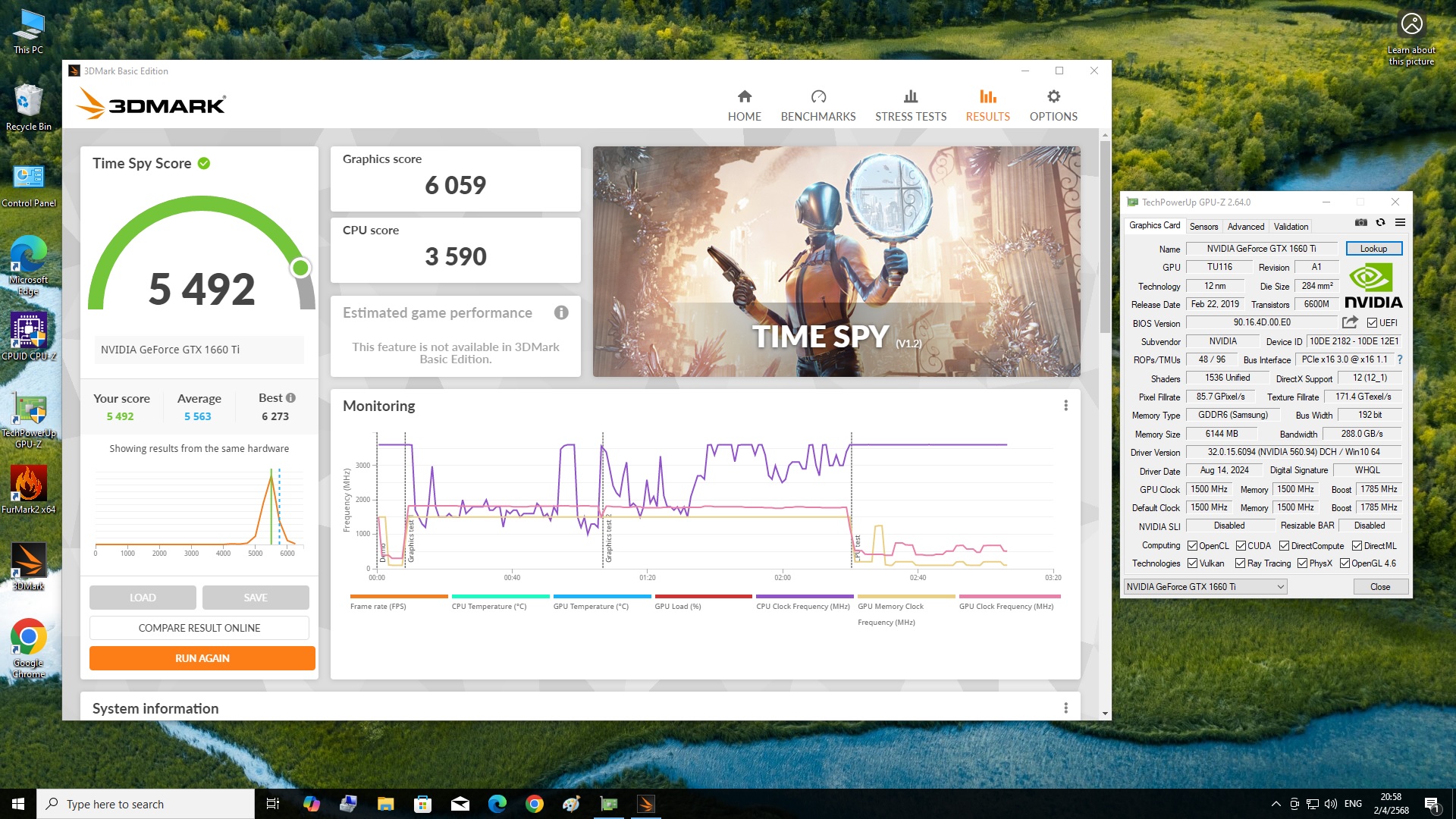Click the taskbar search box
1456x819 pixels.
146,804
